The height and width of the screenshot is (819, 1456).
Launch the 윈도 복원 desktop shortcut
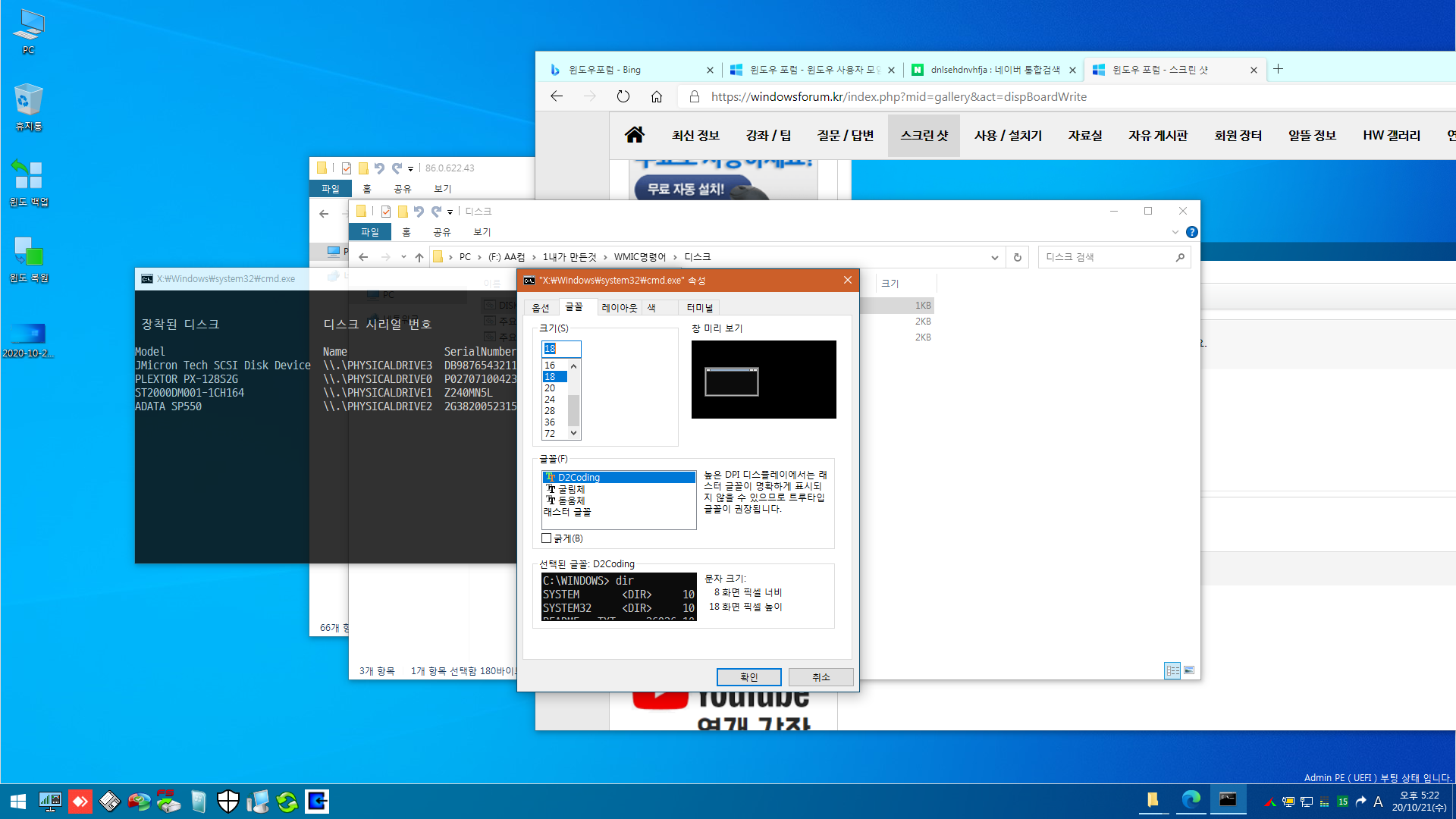click(29, 259)
